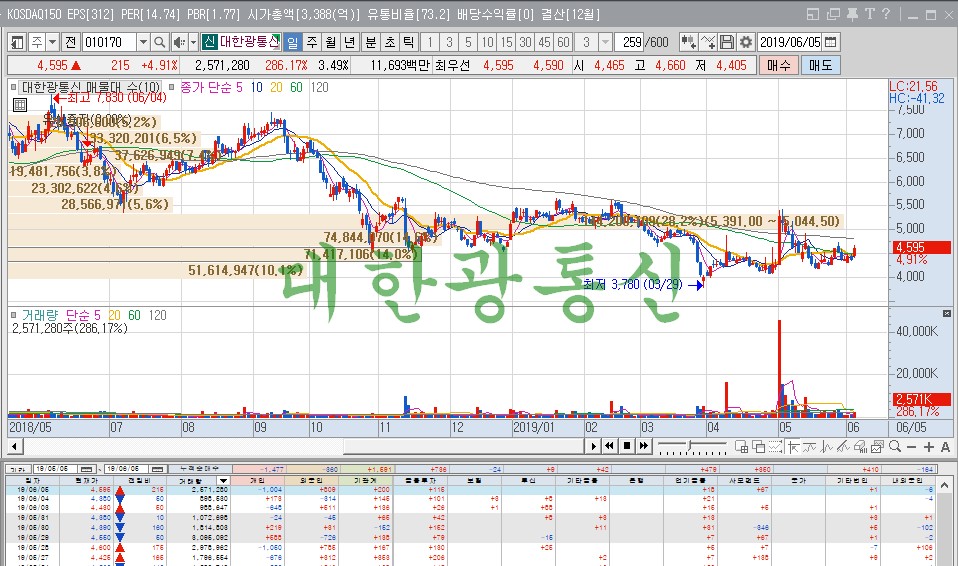The height and width of the screenshot is (566, 958).
Task: Expand stock code 010170 dropdown arrow
Action: coord(143,42)
